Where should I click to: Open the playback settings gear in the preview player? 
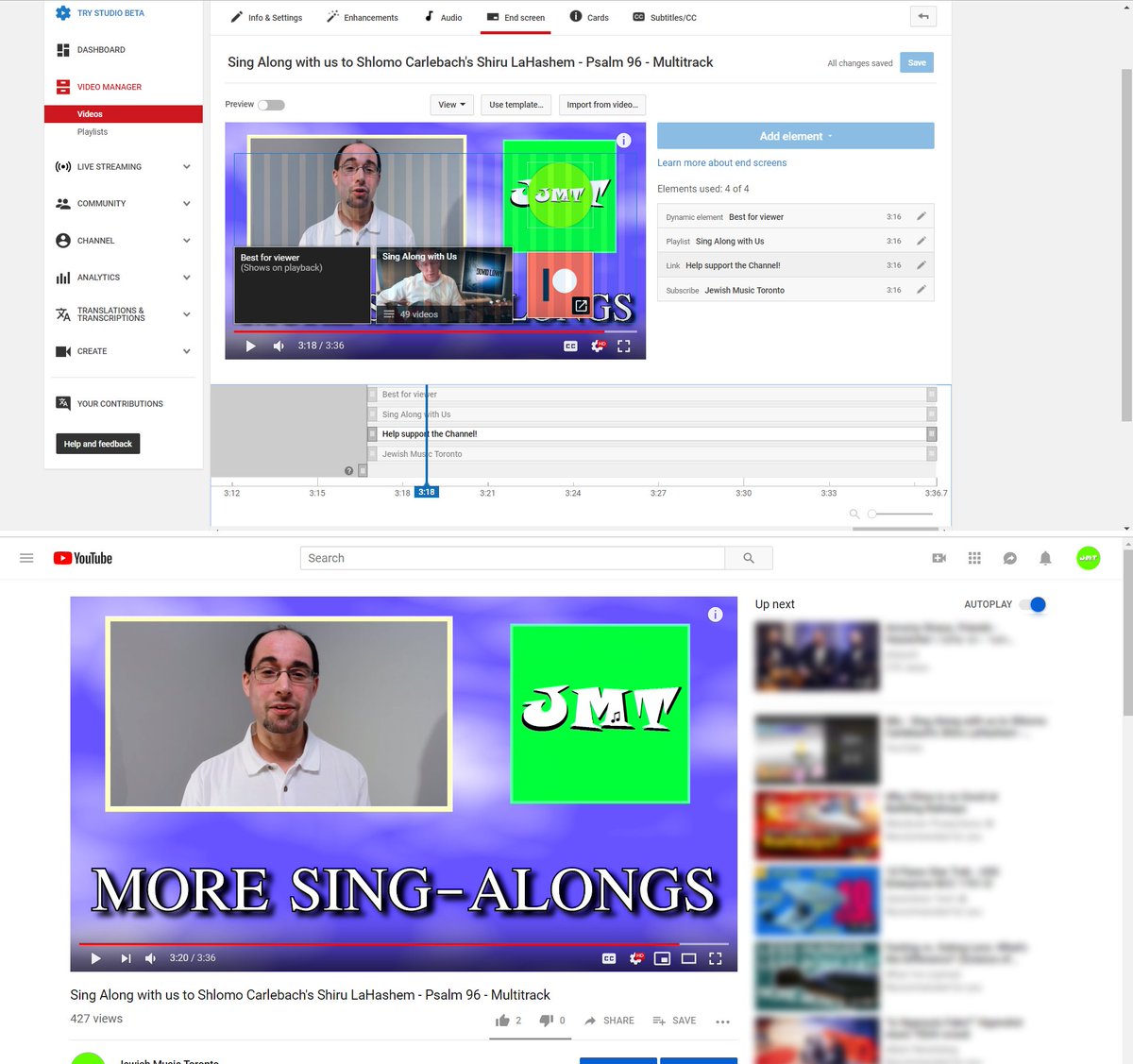(598, 346)
